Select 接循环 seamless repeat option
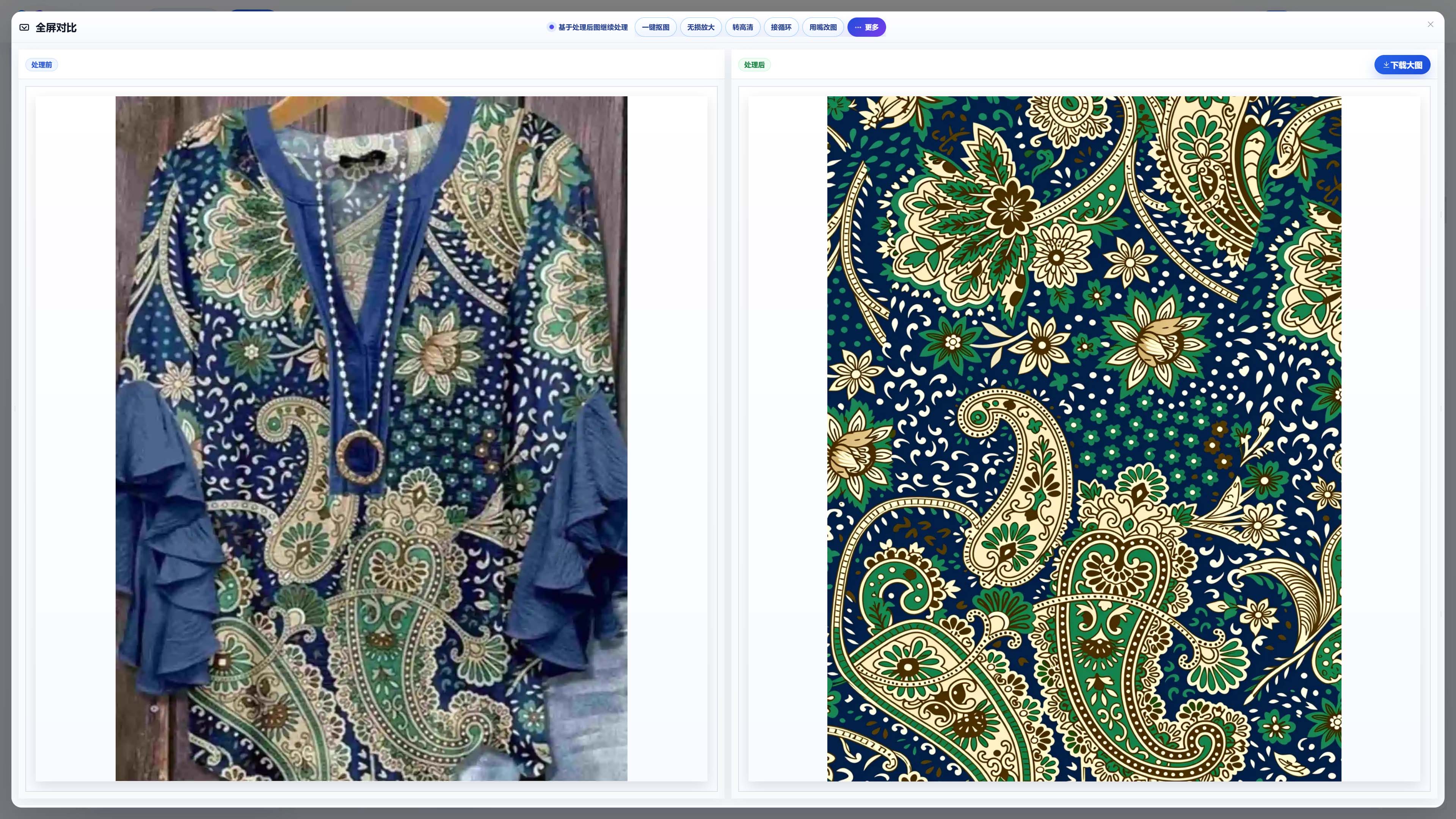 point(781,27)
